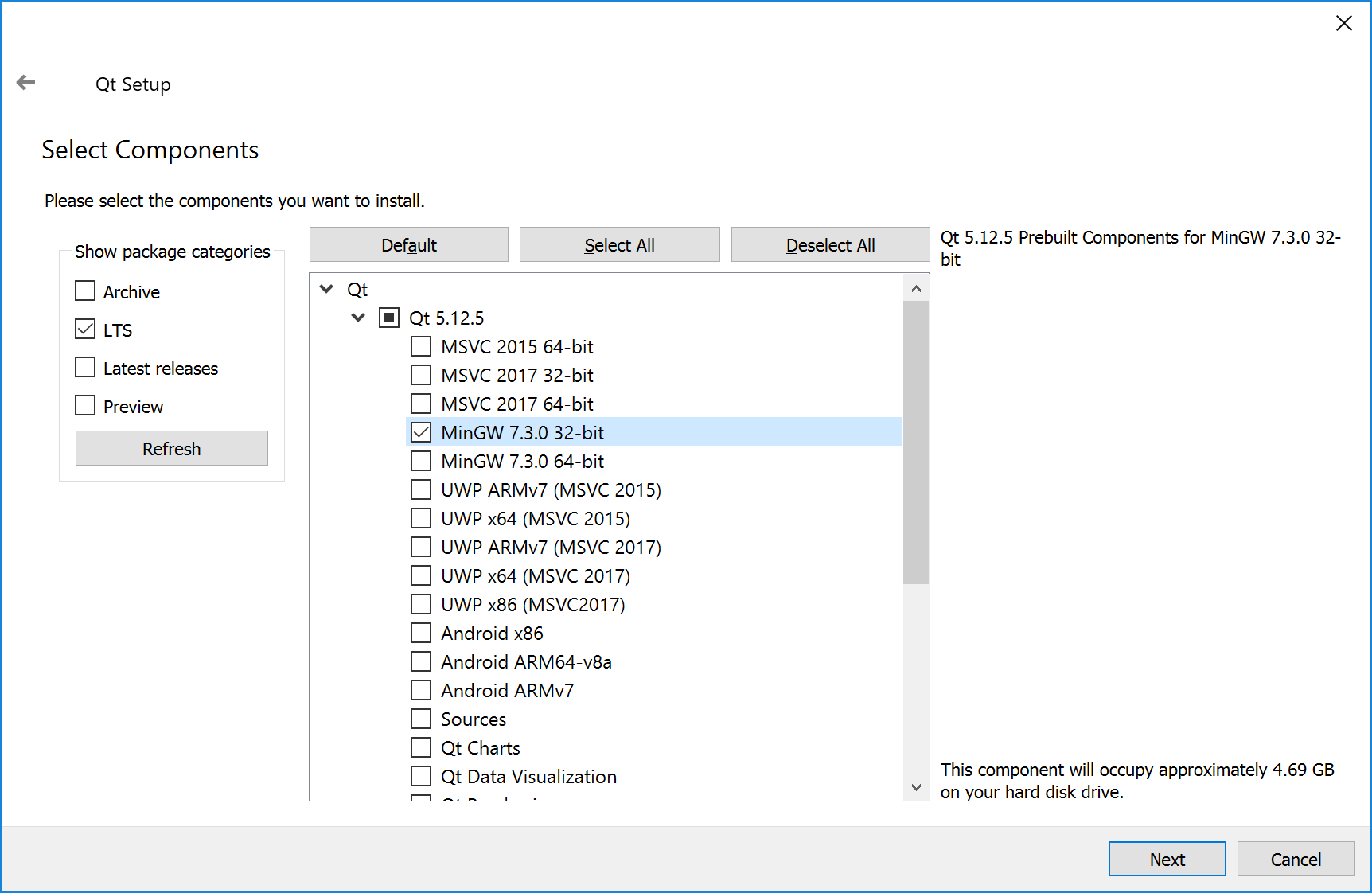This screenshot has height=893, width=1372.
Task: Toggle the Qt 5.12.5 partial checkbox
Action: pos(389,318)
